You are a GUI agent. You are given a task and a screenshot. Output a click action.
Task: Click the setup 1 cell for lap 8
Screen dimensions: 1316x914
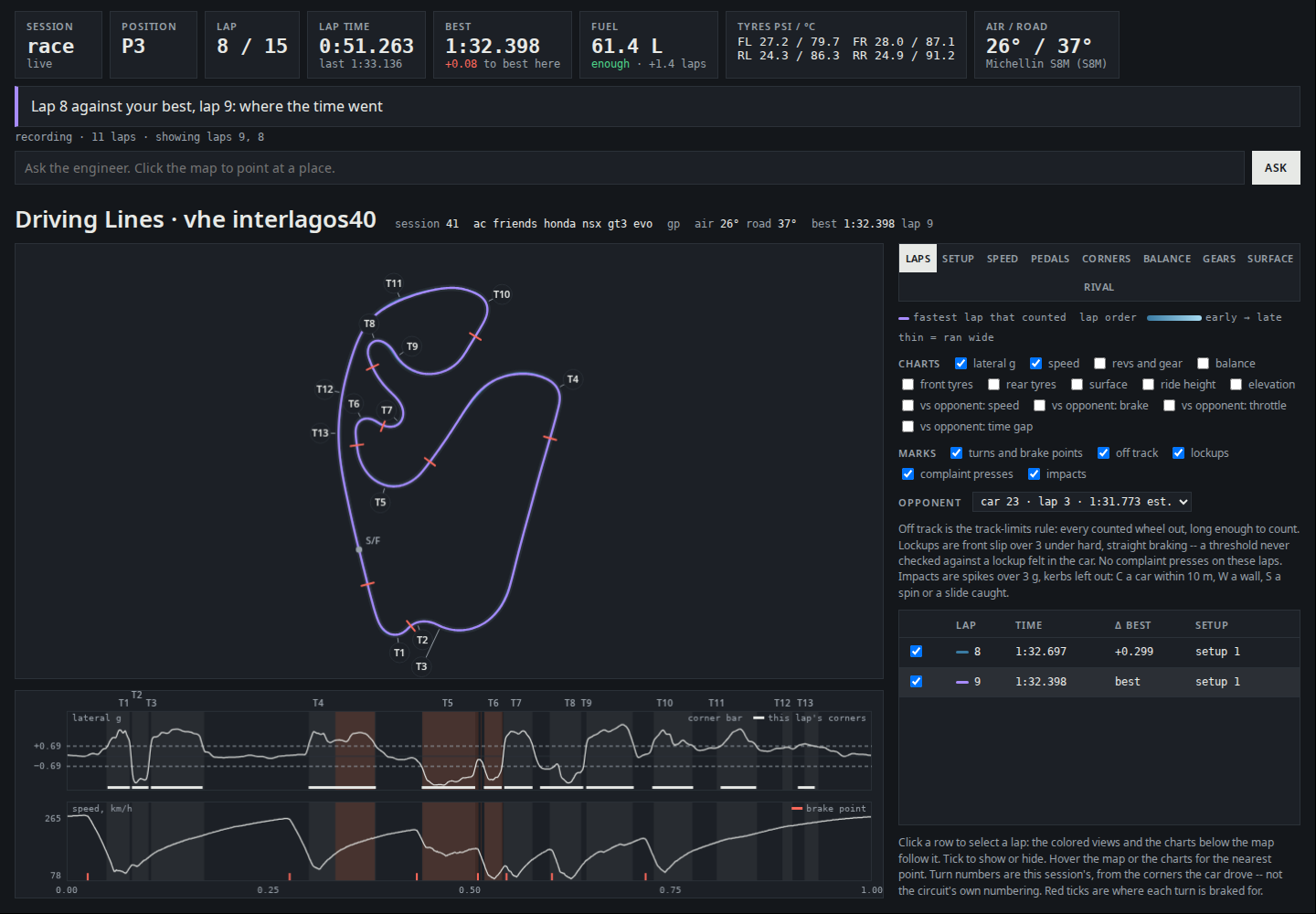pos(1217,652)
